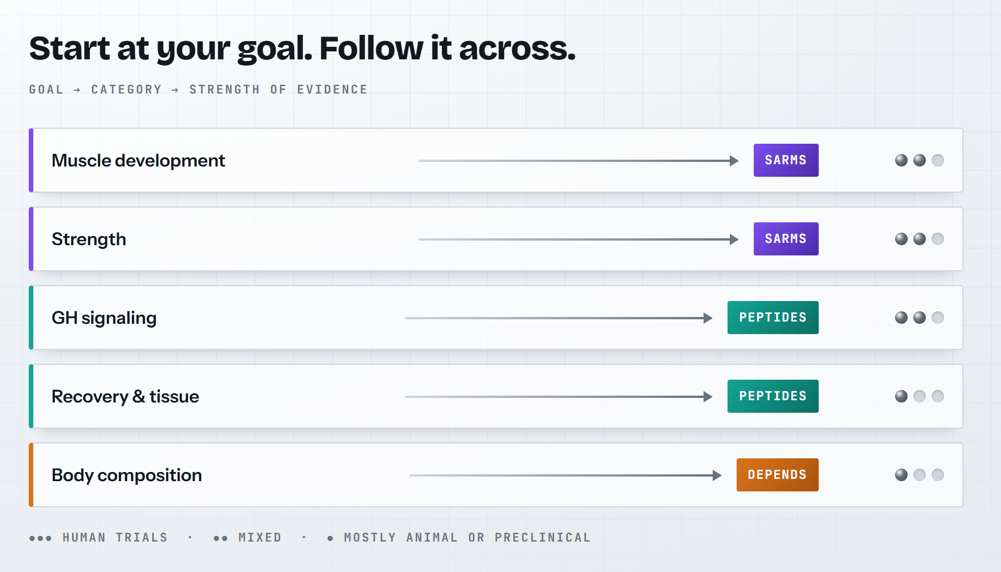Click the evidence dots for Body composition
The image size is (1001, 572).
(919, 475)
